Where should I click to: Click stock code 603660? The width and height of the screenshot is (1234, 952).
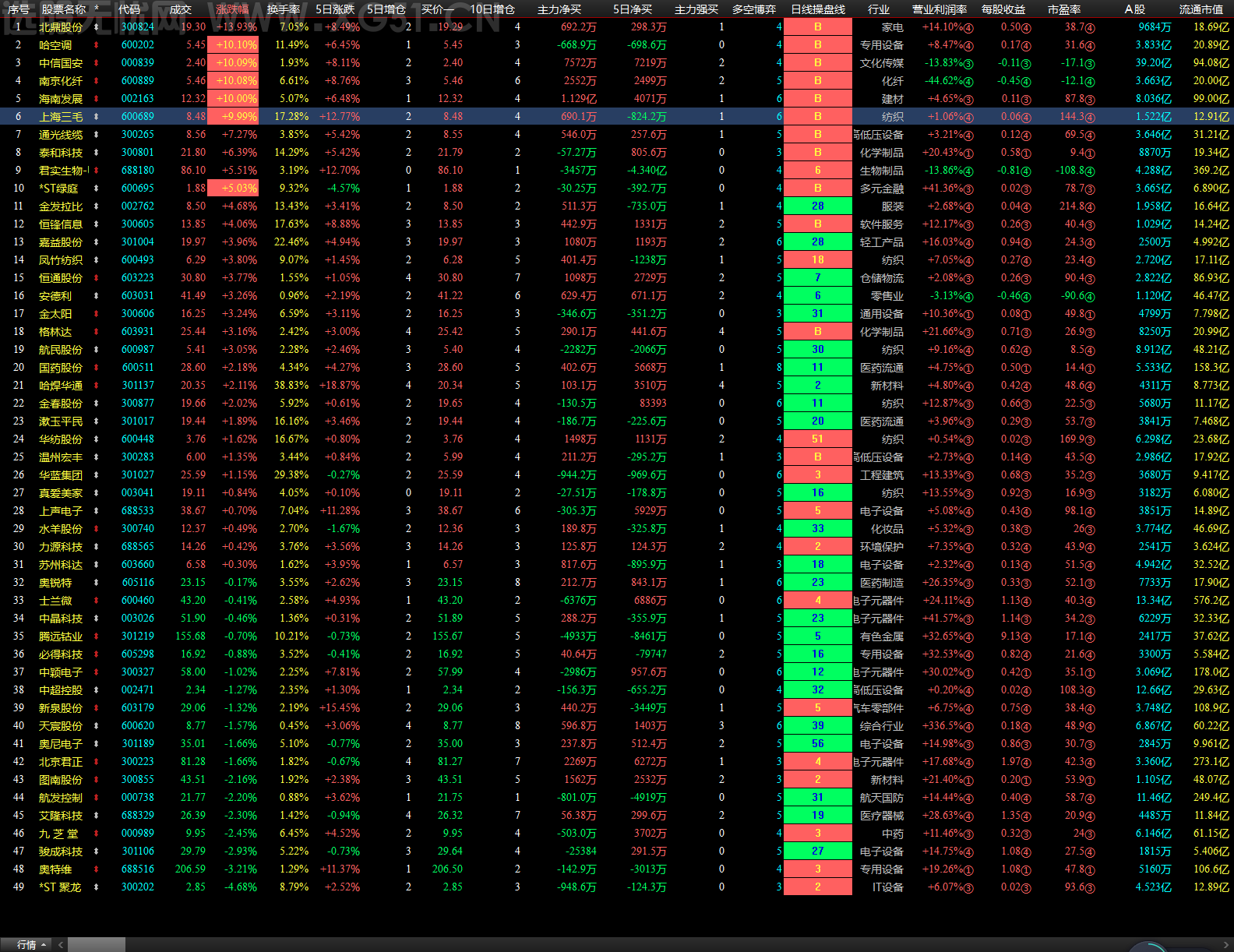138,565
